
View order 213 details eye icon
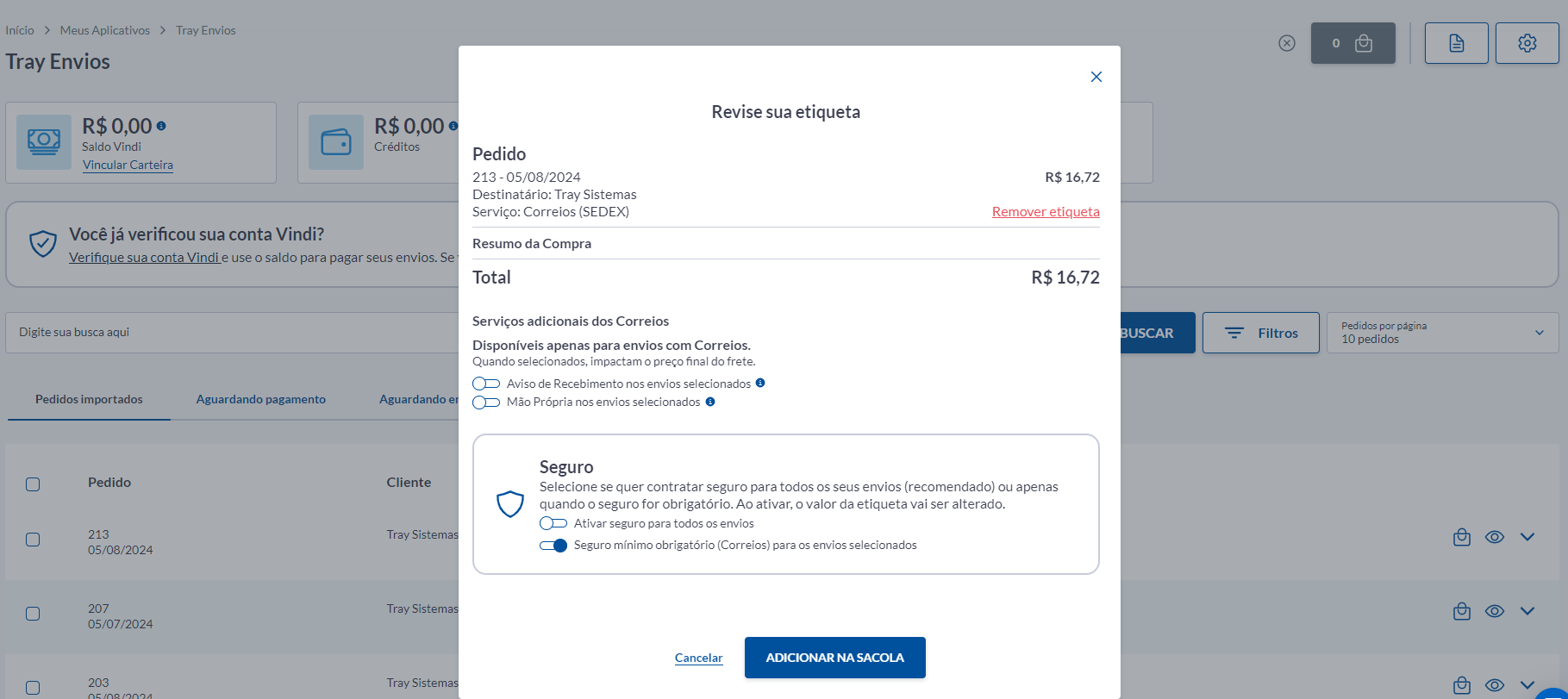click(1494, 537)
